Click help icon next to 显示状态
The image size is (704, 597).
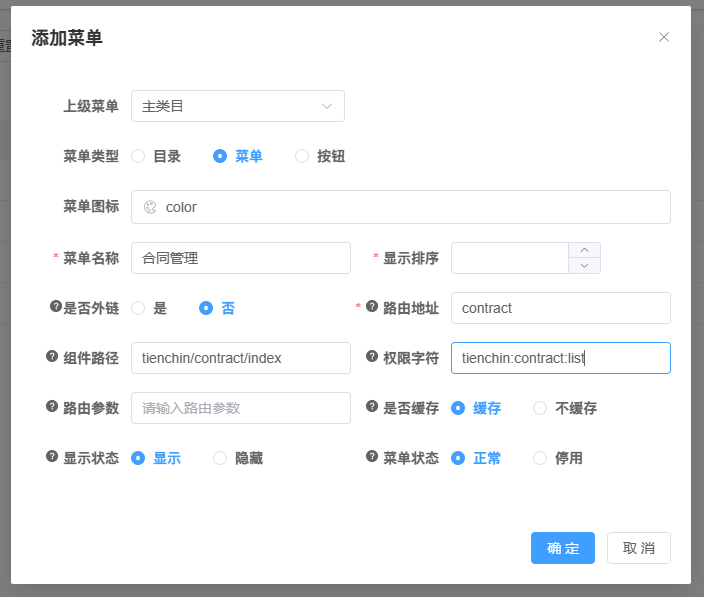tap(52, 457)
